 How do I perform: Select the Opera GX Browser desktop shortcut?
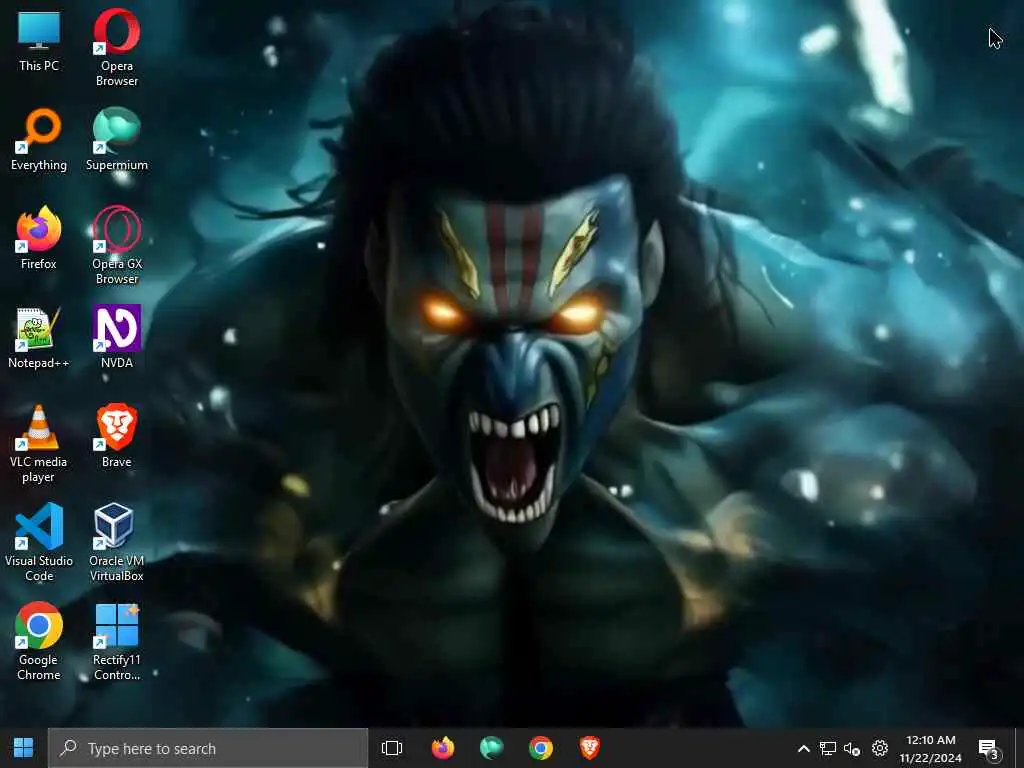coord(117,246)
